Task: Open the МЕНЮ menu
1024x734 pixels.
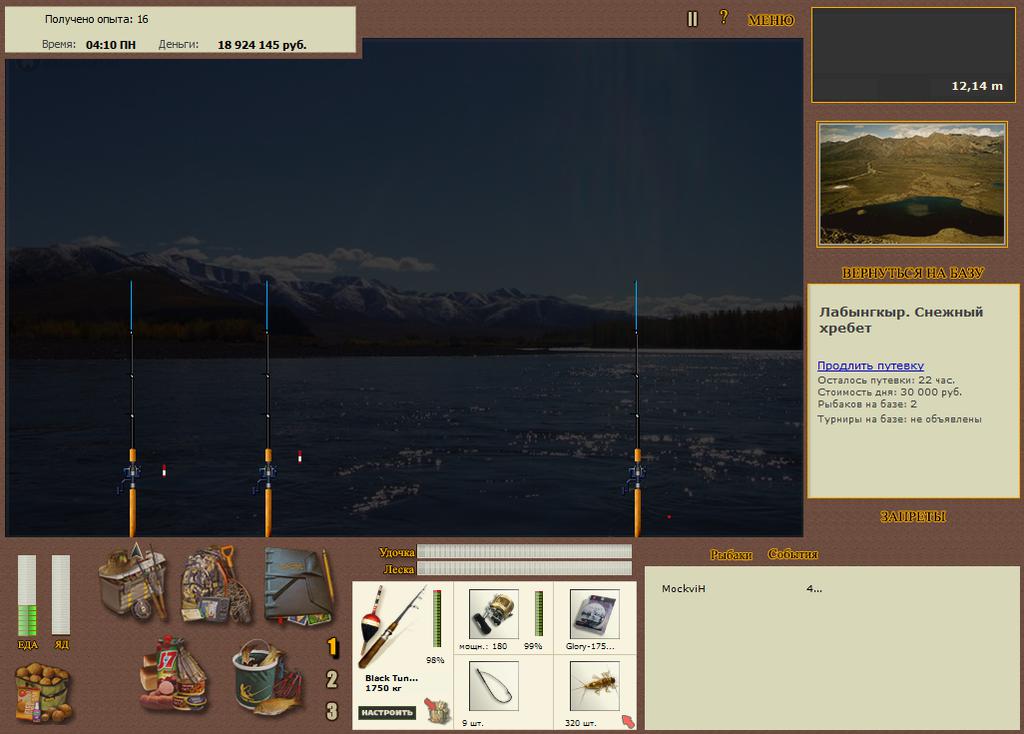Action: click(x=771, y=20)
